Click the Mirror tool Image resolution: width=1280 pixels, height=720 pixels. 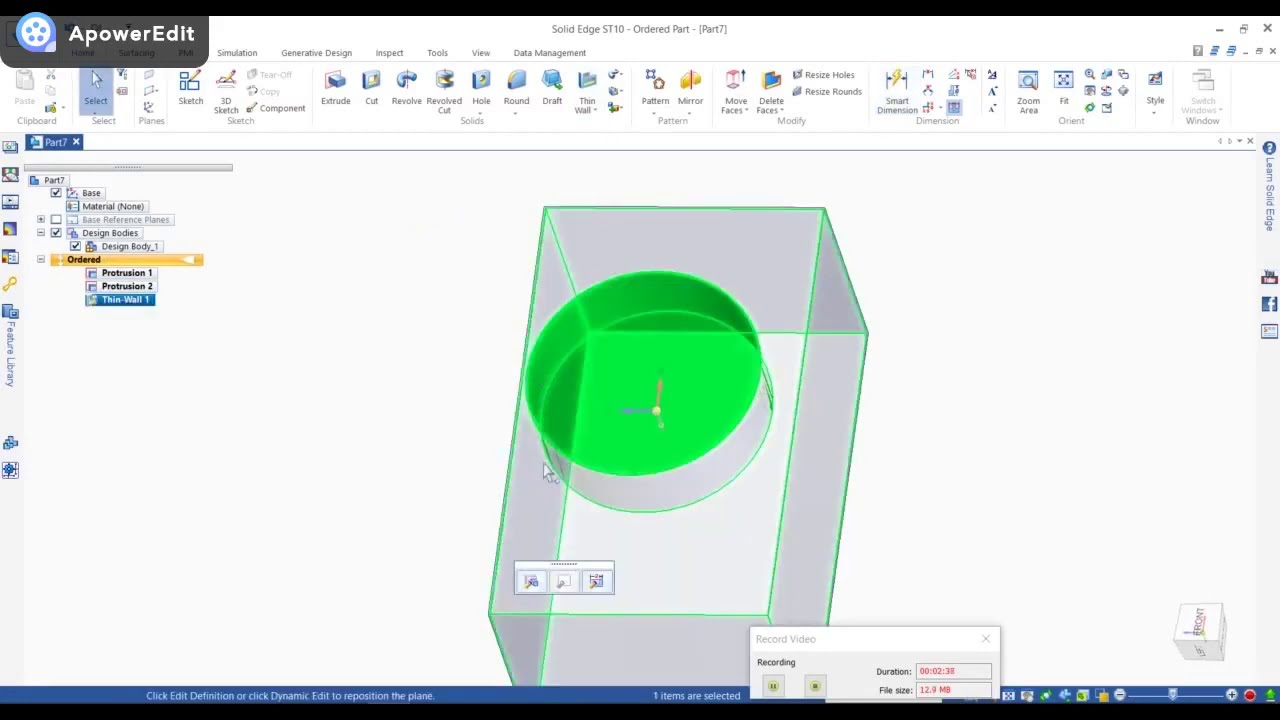point(690,88)
